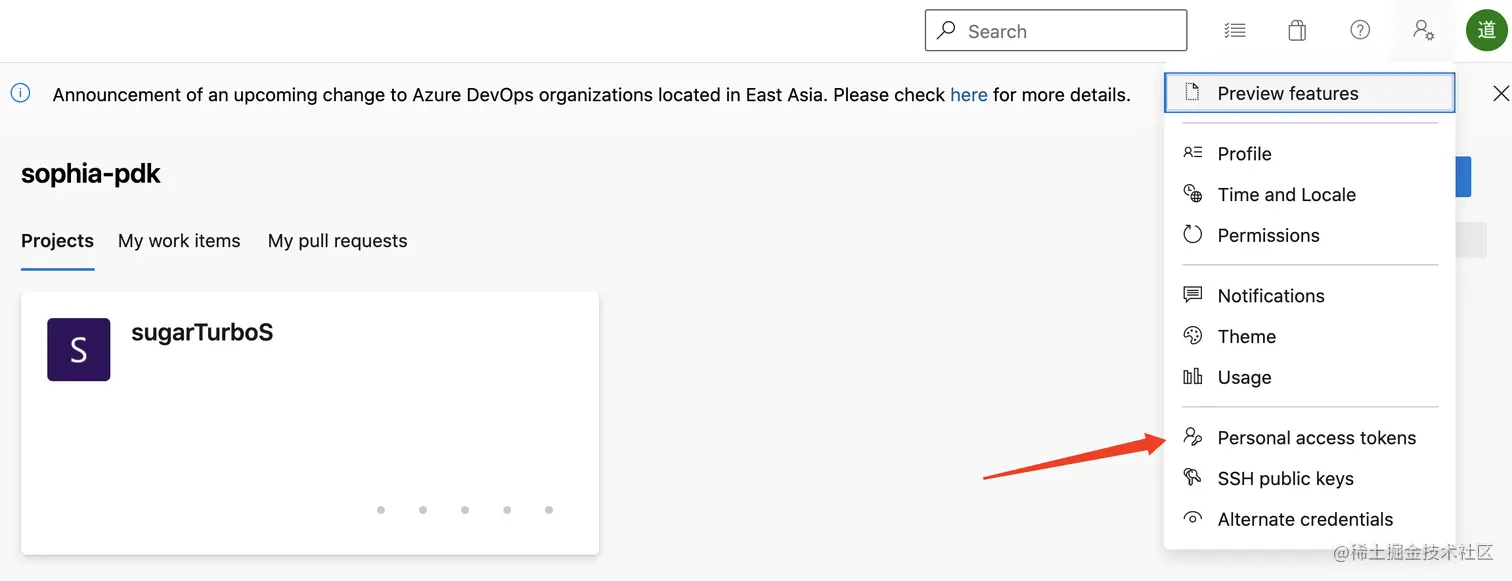Viewport: 1512px width, 581px height.
Task: Select Notifications menu entry
Action: 1310,295
